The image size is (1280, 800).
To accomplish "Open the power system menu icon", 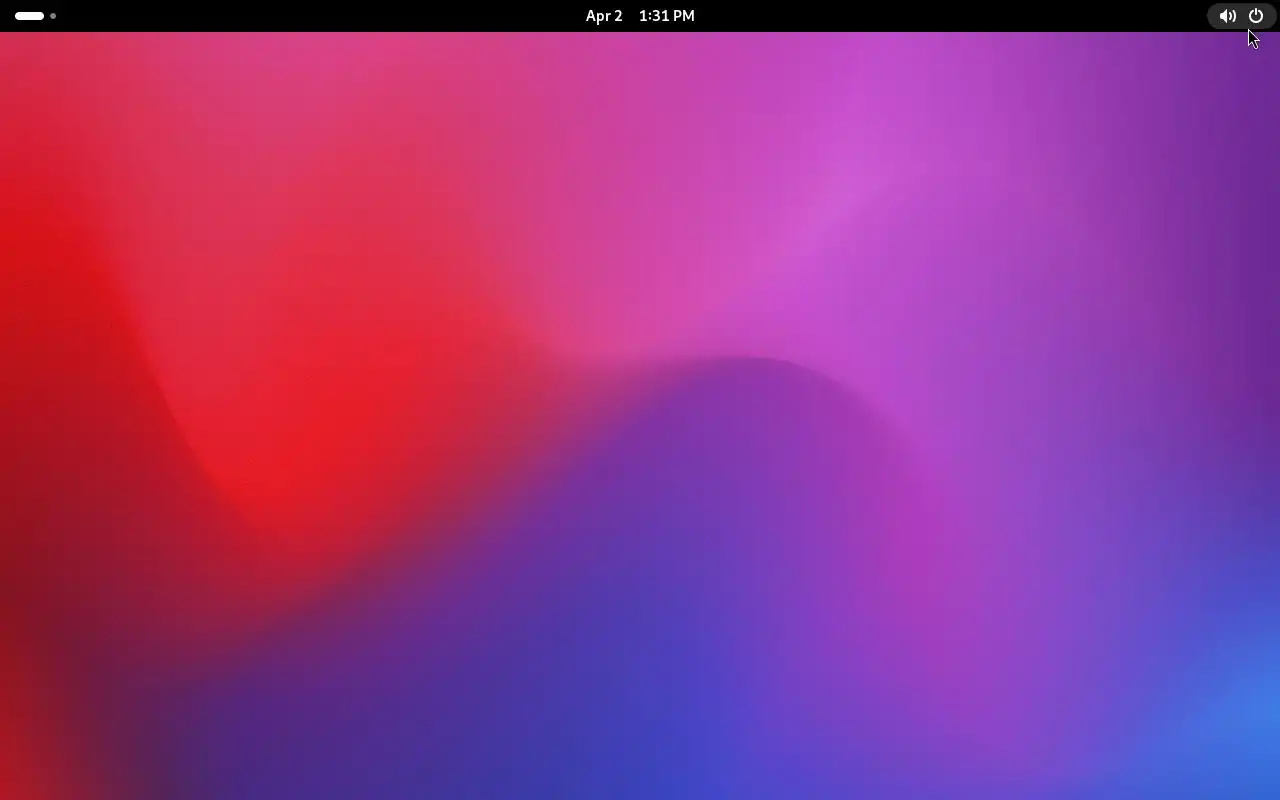I will tap(1256, 16).
